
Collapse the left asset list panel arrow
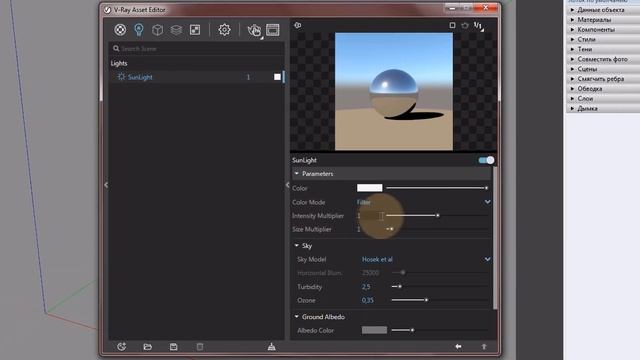(106, 185)
